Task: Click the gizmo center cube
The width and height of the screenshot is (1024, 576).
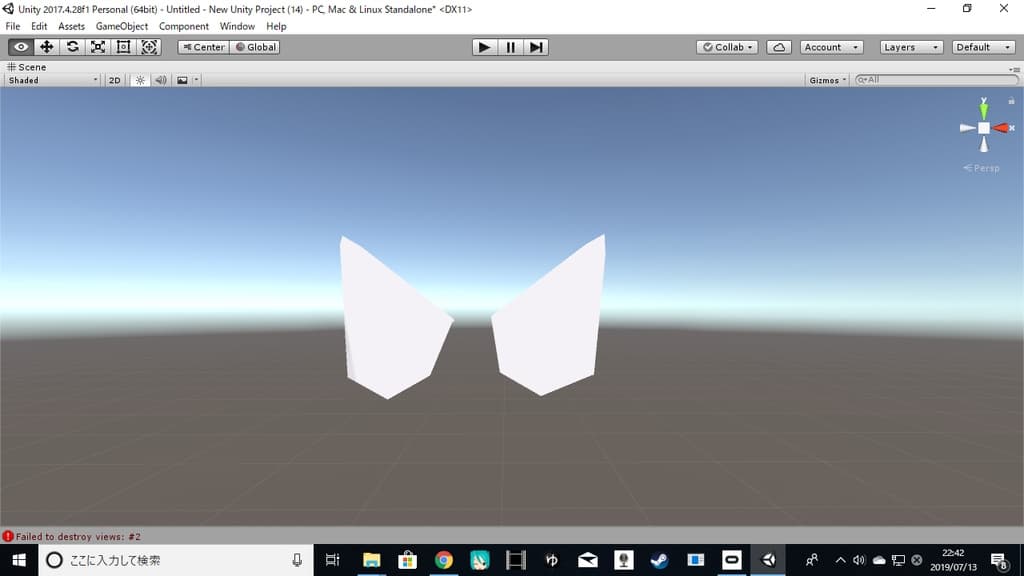Action: [984, 128]
